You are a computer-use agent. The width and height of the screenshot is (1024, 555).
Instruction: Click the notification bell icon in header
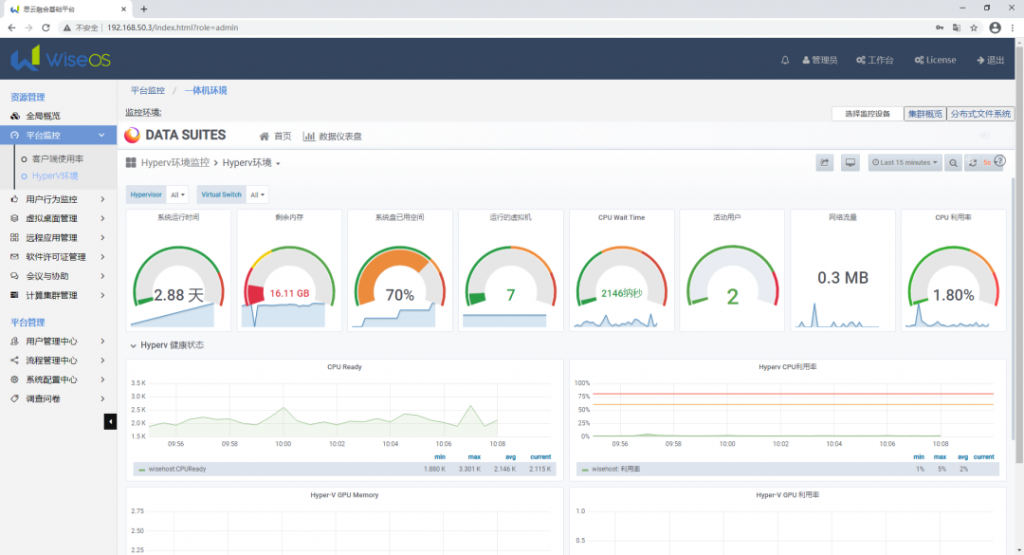coord(785,60)
